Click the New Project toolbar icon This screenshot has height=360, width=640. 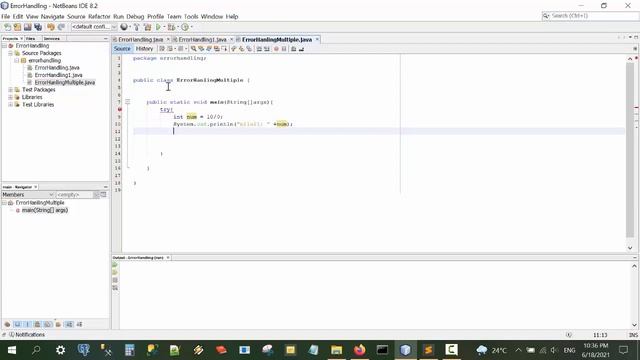(x=17, y=27)
